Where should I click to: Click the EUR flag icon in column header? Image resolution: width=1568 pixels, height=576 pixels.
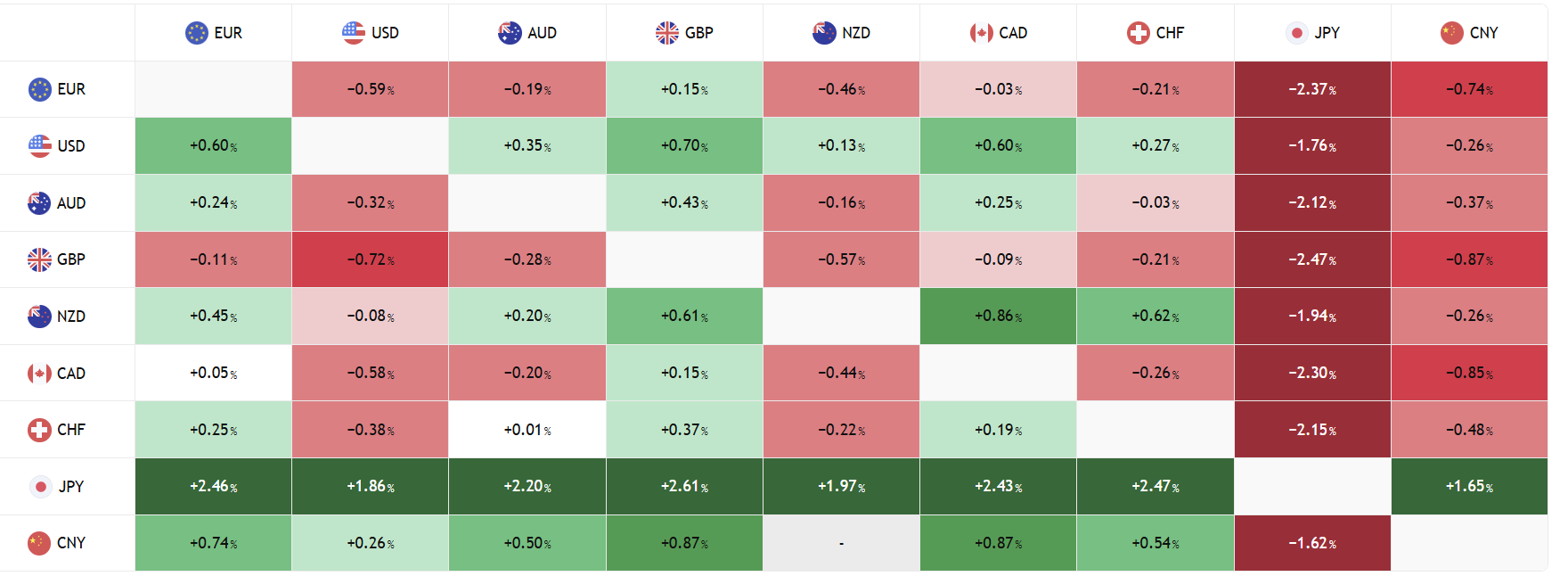pyautogui.click(x=196, y=33)
